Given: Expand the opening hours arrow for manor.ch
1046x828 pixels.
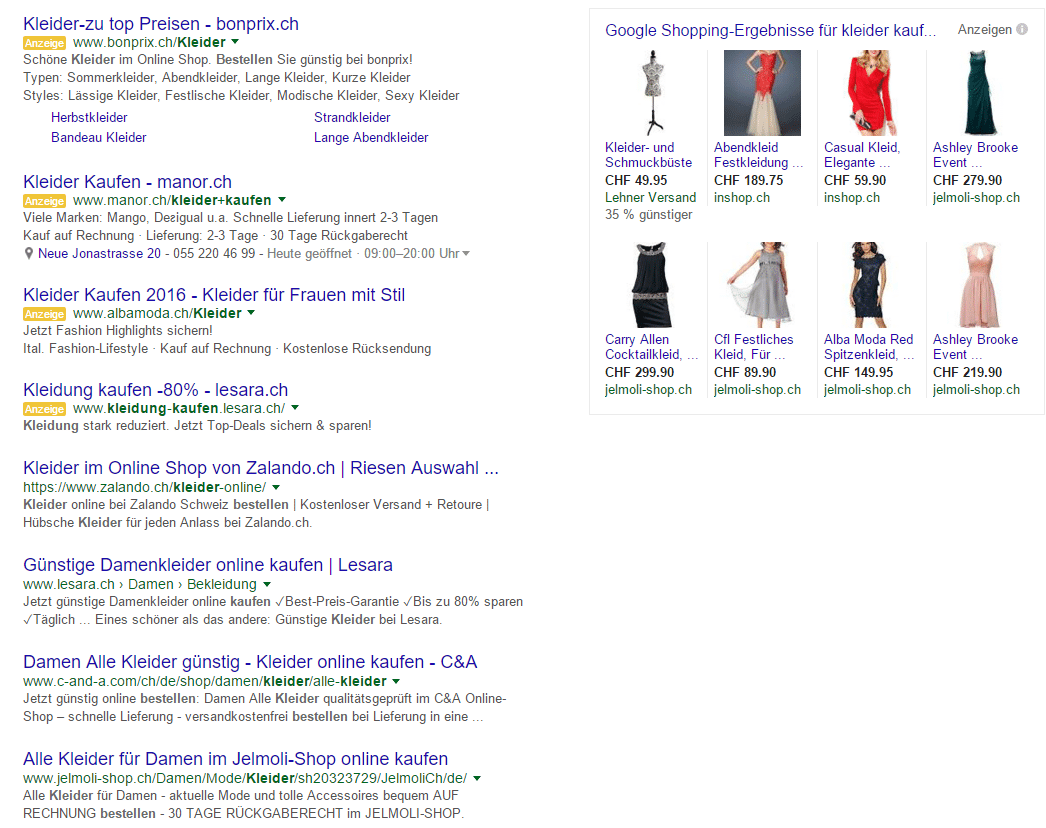Looking at the screenshot, I should click(466, 254).
